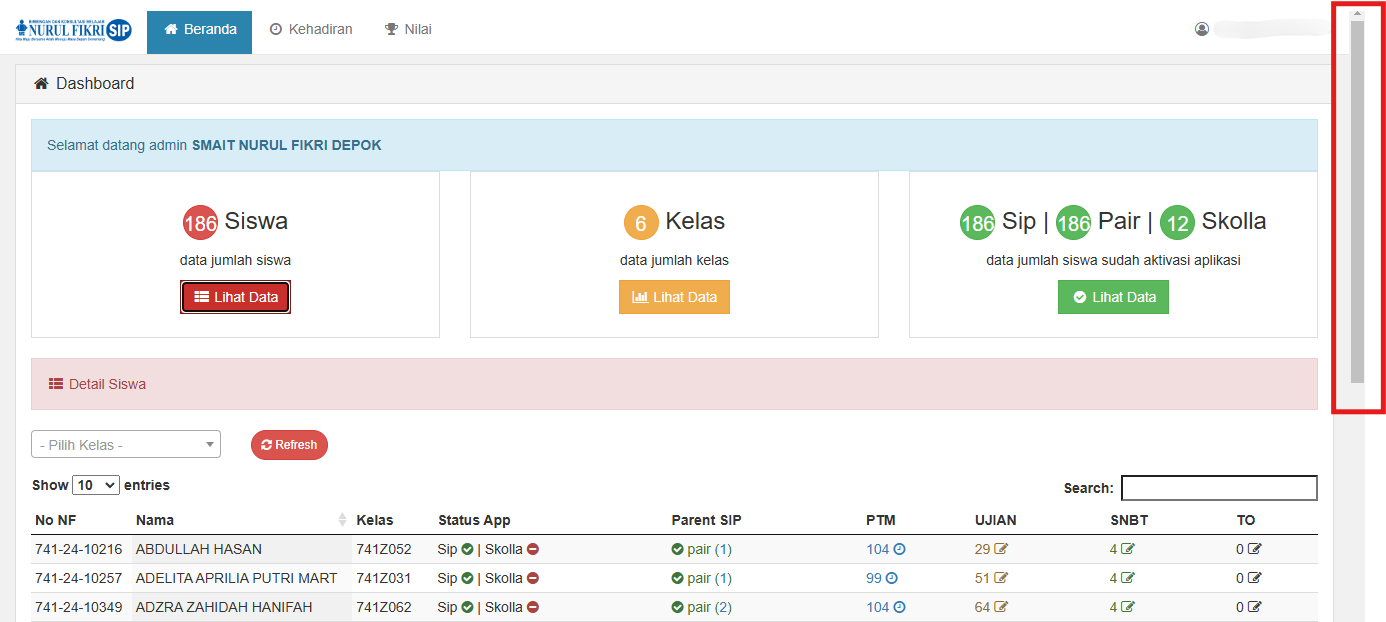The image size is (1386, 622).
Task: Click red Skolla status icon for ADELITA APRILIA
Action: [533, 578]
